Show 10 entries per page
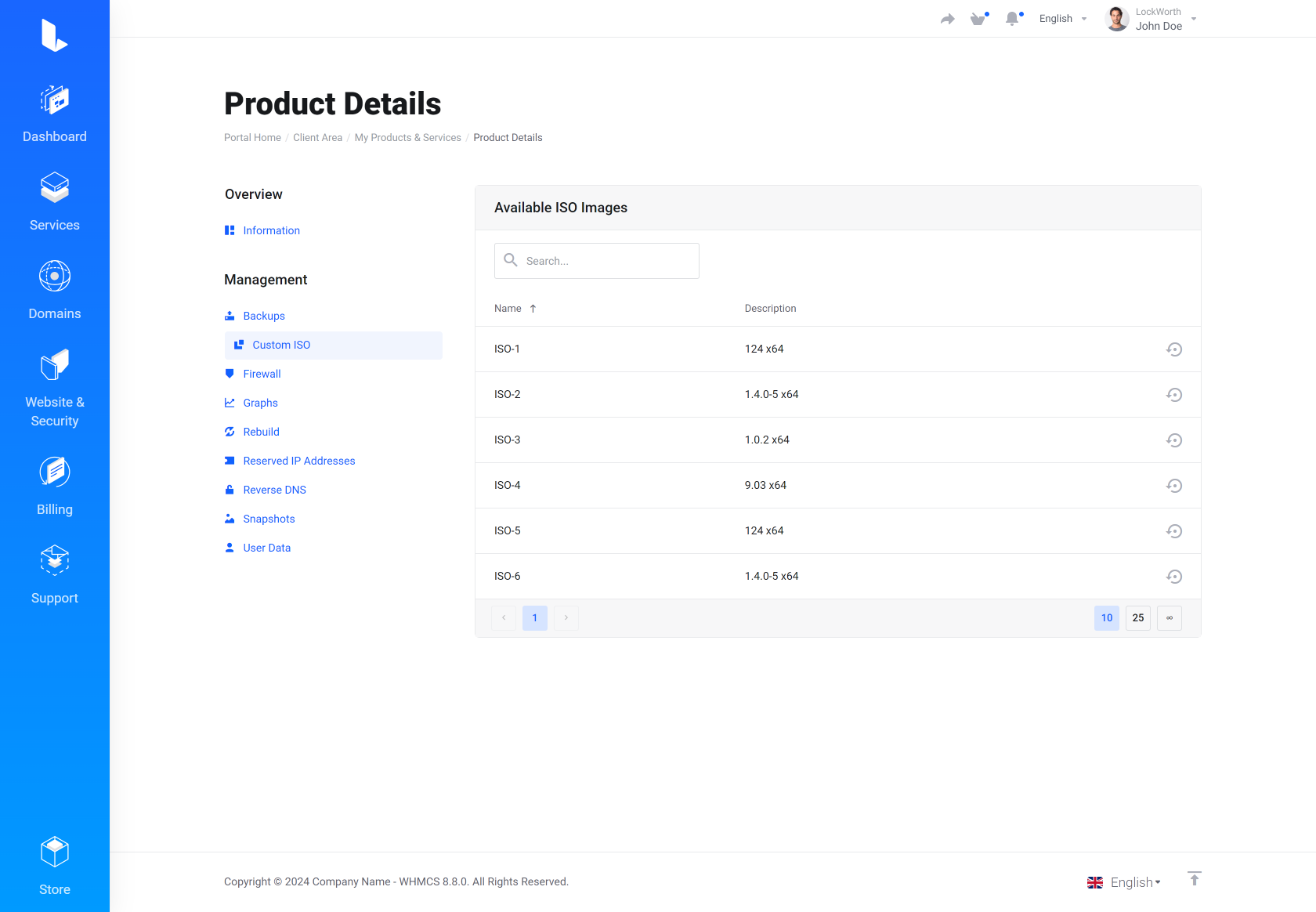1316x912 pixels. click(1107, 618)
